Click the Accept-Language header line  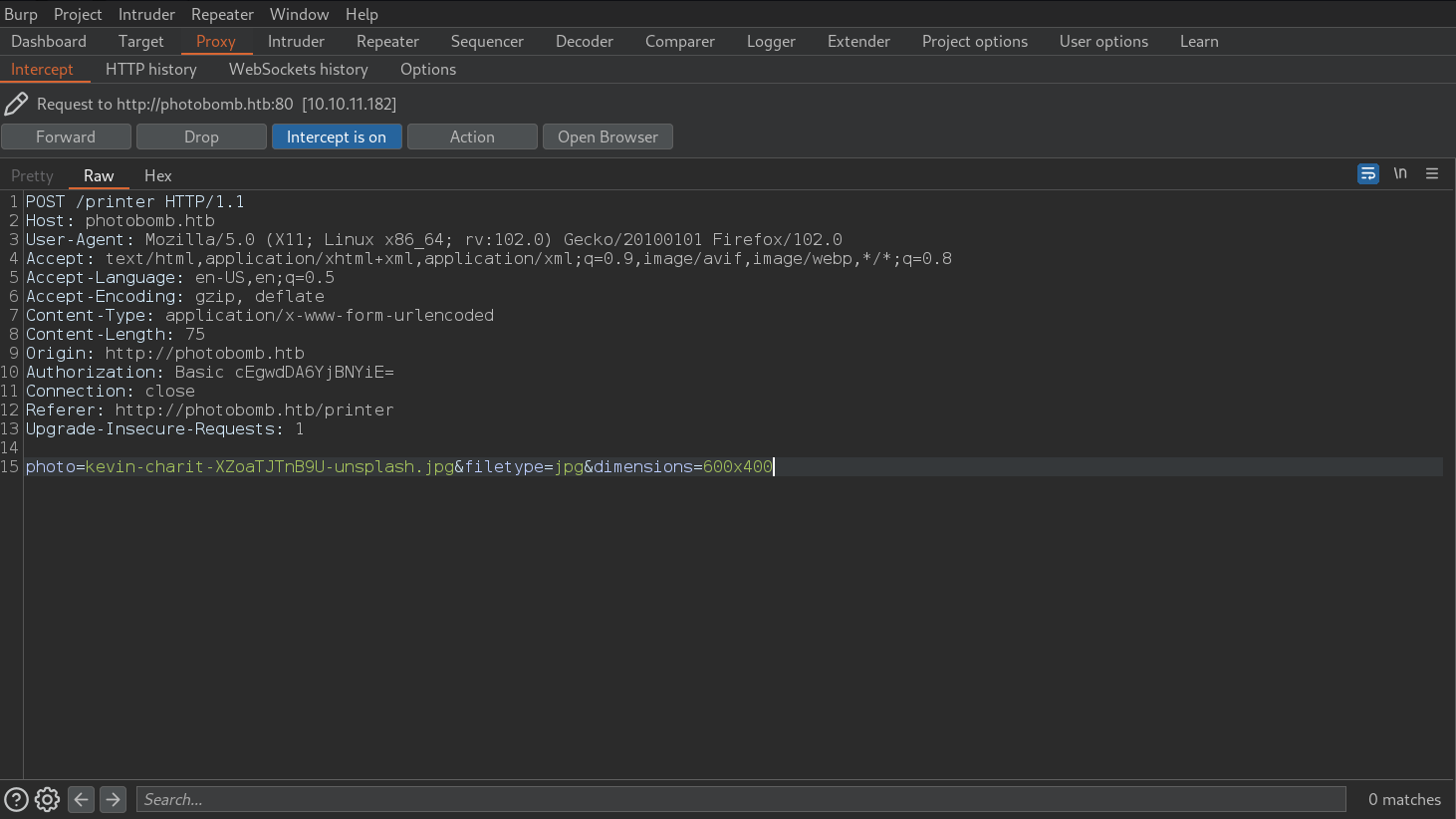coord(180,277)
